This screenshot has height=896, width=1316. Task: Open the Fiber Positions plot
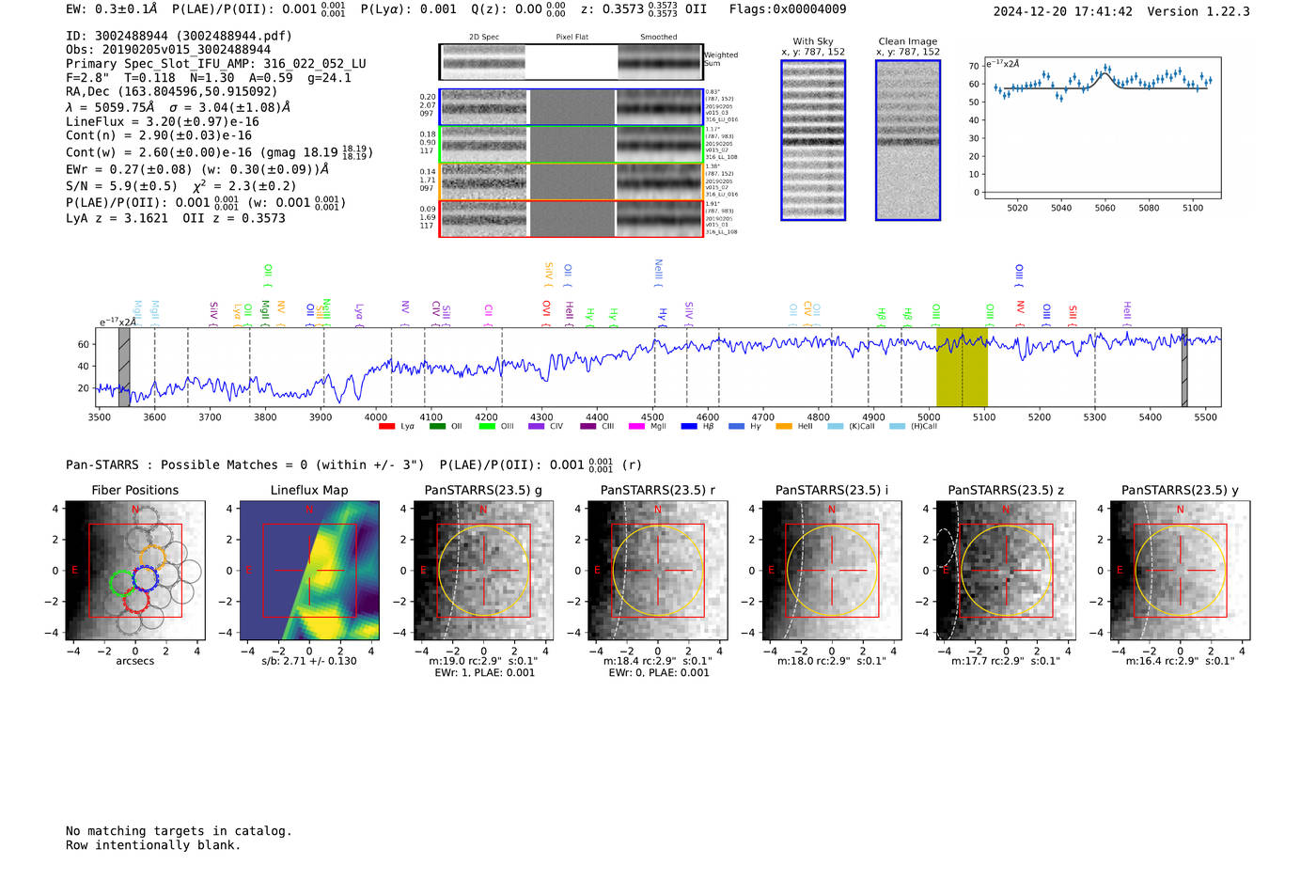tap(135, 570)
